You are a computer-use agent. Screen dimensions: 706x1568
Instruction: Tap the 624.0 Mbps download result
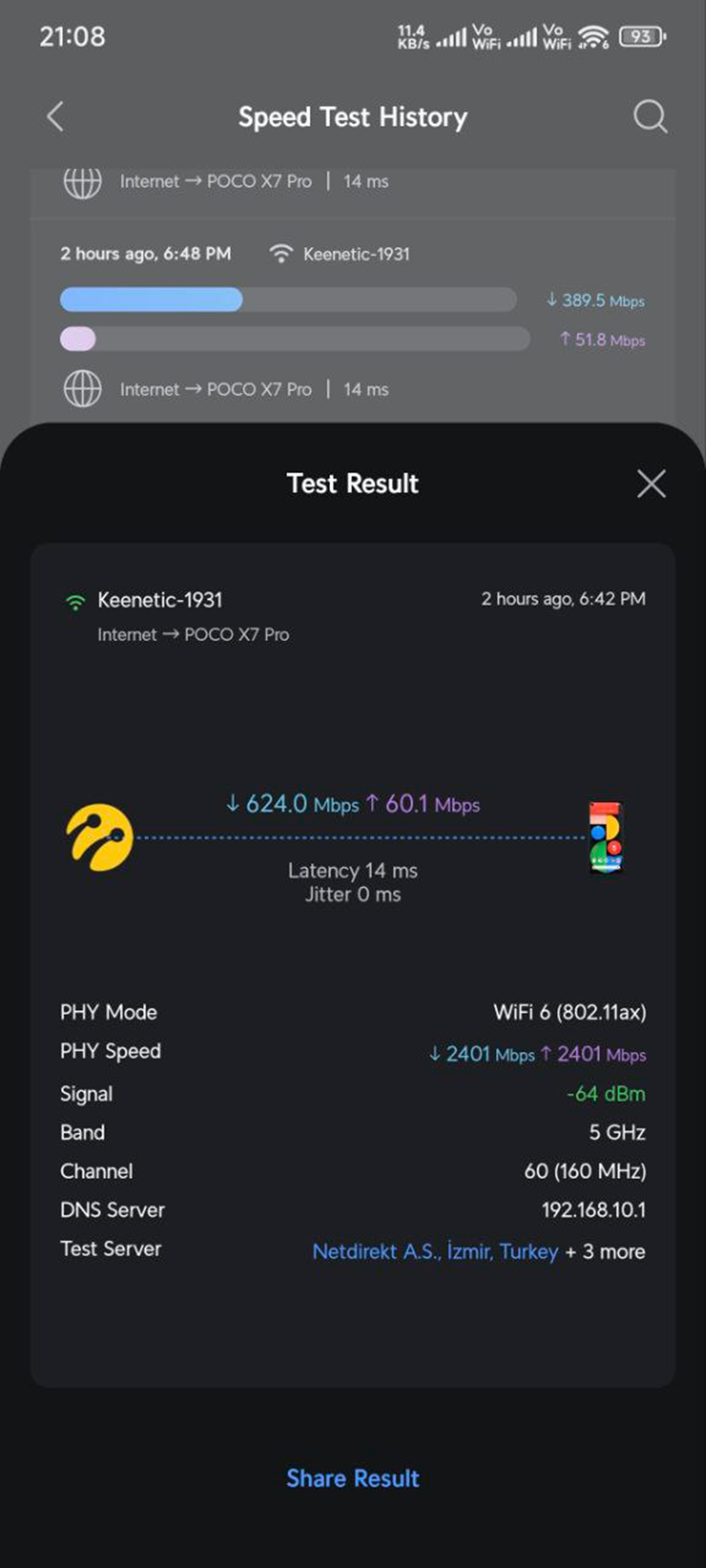coord(292,804)
